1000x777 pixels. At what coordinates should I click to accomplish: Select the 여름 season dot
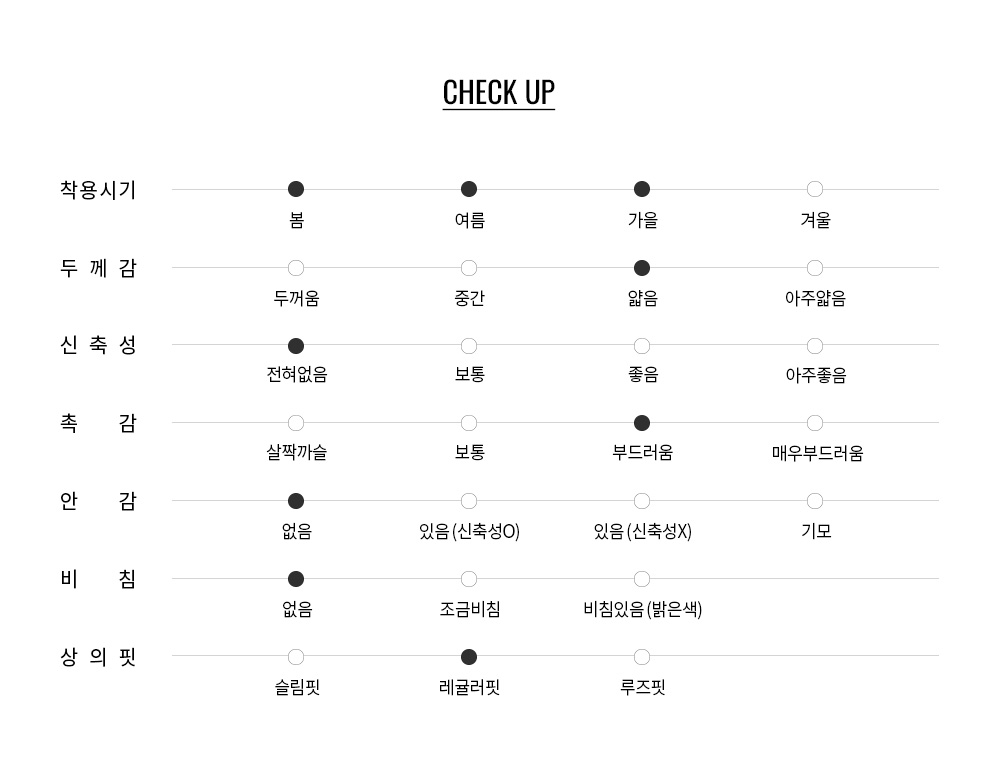tap(469, 189)
